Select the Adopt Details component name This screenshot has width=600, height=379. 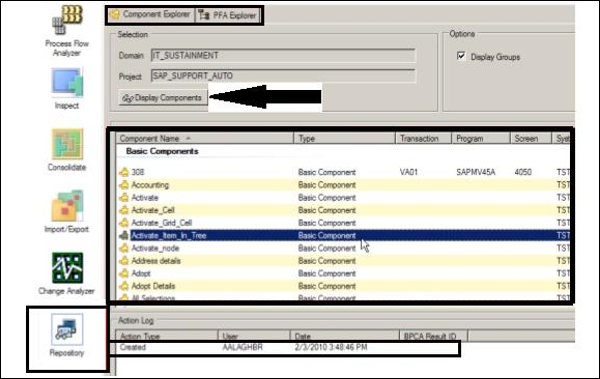153,286
